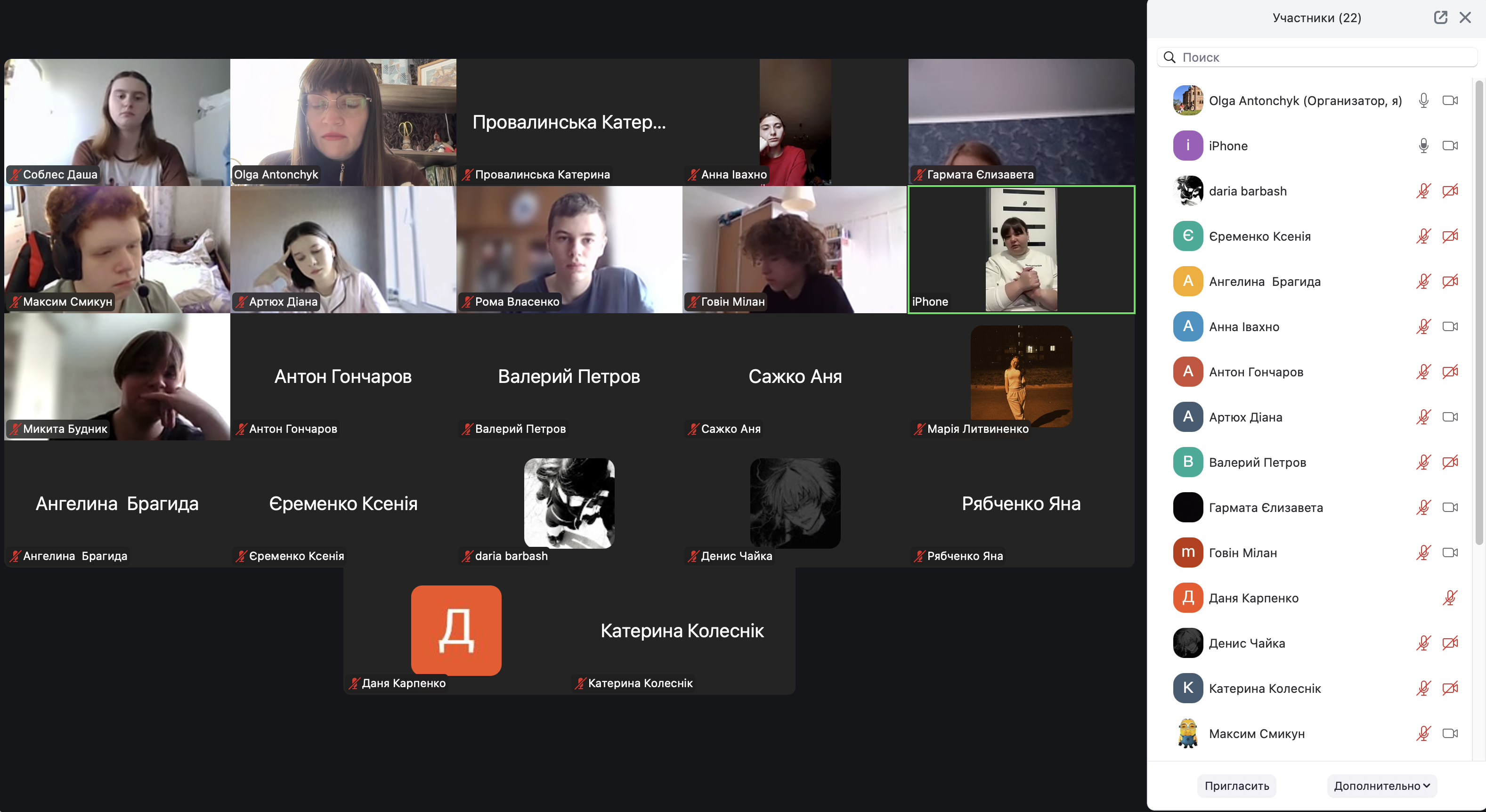
Task: Click daria barbash's muted microphone icon
Action: coord(1423,191)
